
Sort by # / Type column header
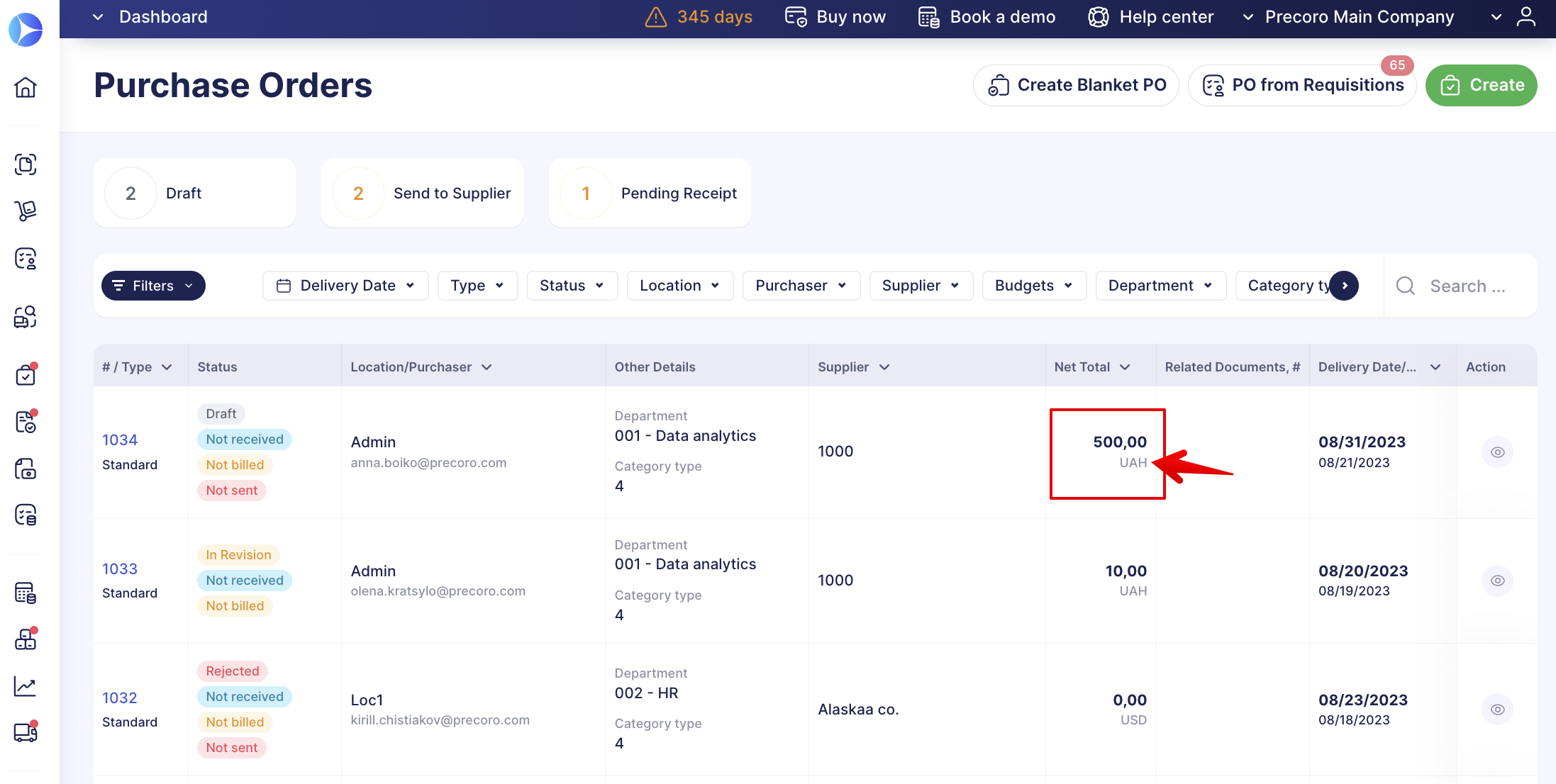coord(137,367)
